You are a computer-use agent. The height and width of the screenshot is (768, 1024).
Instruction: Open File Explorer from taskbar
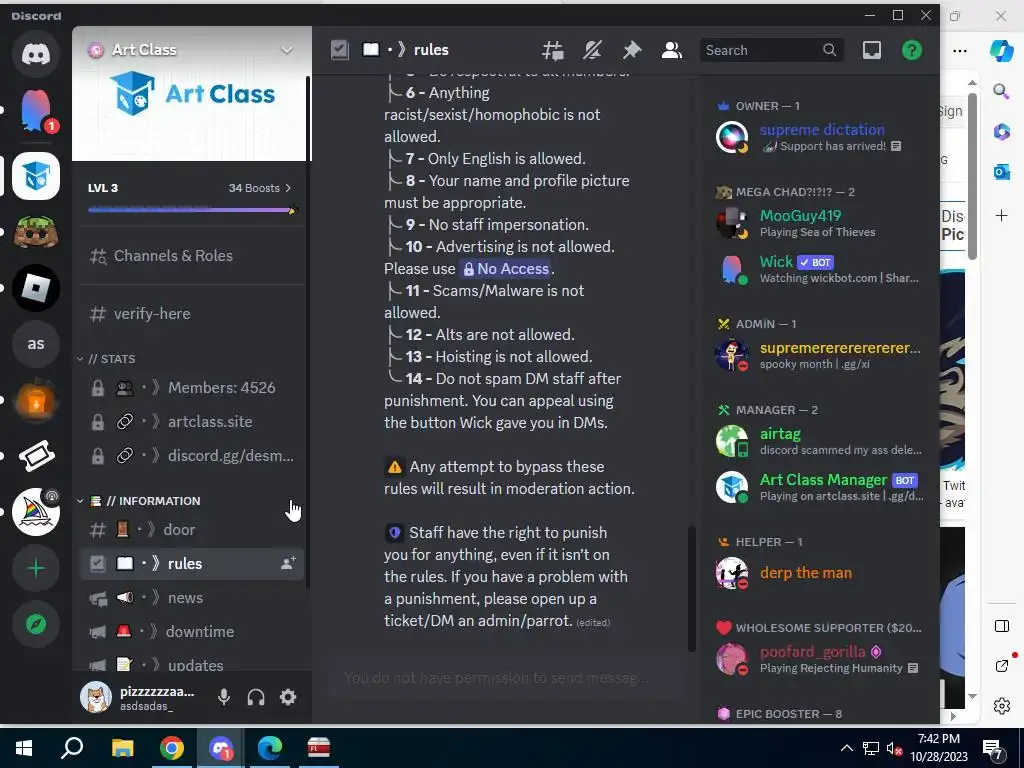pyautogui.click(x=122, y=748)
